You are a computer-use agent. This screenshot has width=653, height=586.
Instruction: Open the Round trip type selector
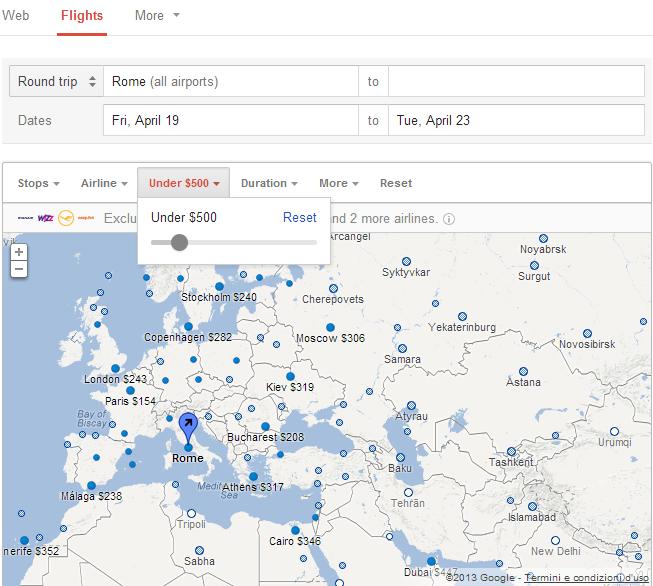(x=57, y=81)
